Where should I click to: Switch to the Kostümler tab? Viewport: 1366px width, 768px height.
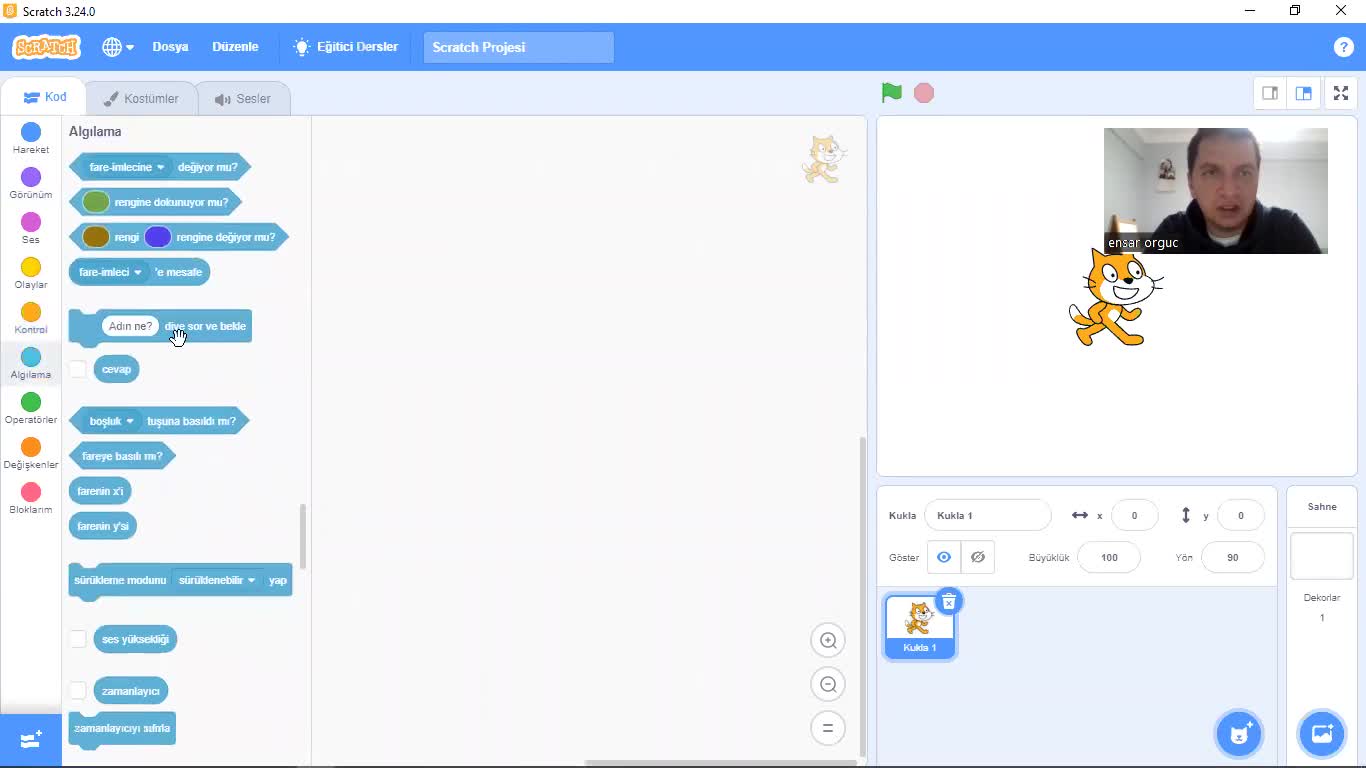pyautogui.click(x=140, y=98)
